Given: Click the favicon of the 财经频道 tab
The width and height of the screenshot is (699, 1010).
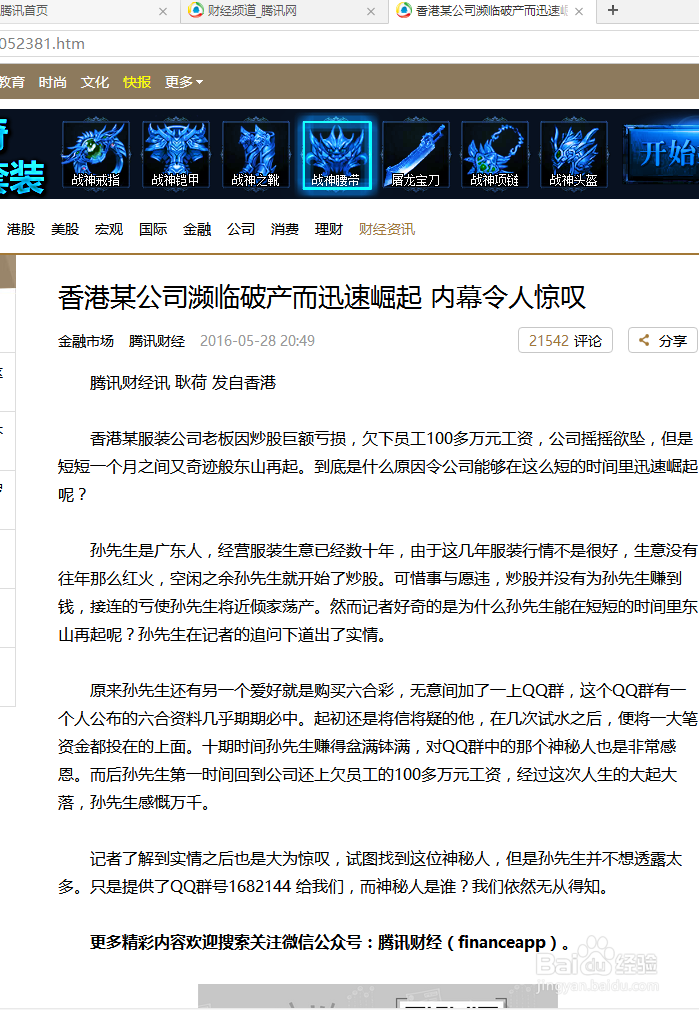Looking at the screenshot, I should coord(195,10).
